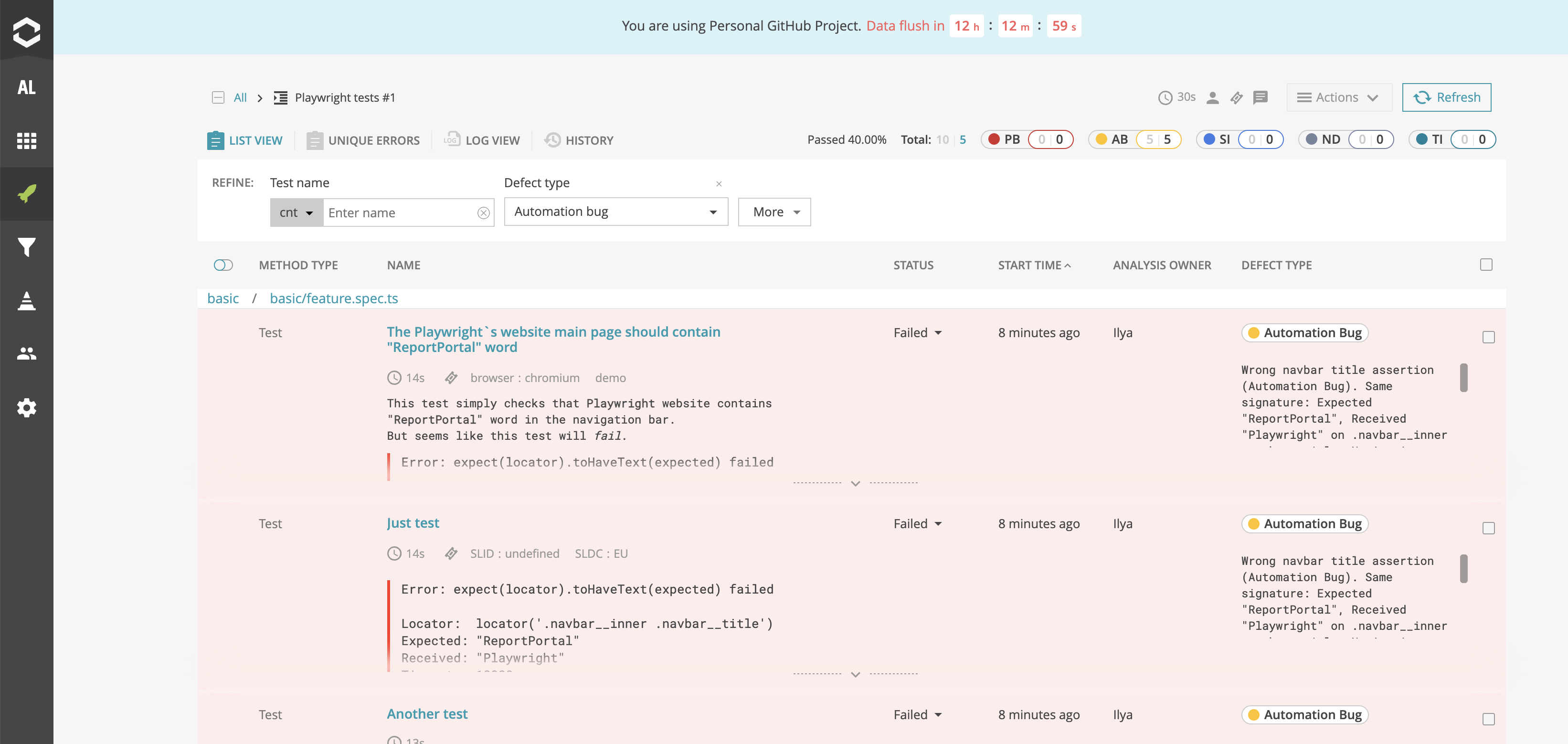Check the box for Just test
Screen dimensions: 1568x744
click(x=1488, y=529)
